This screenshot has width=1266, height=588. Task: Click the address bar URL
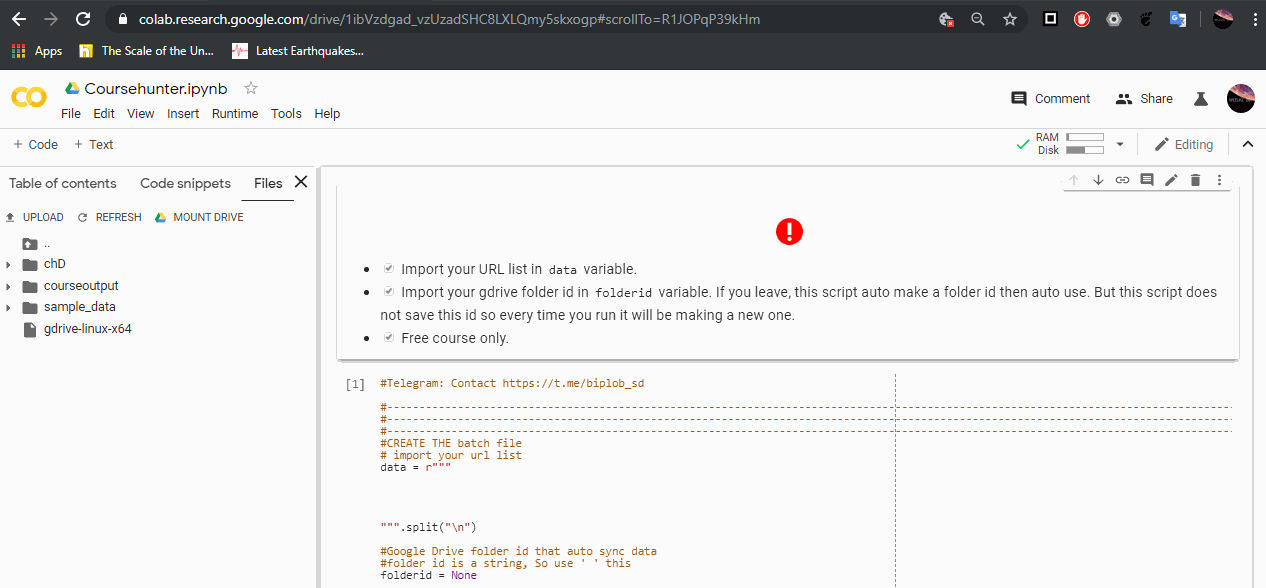point(449,19)
